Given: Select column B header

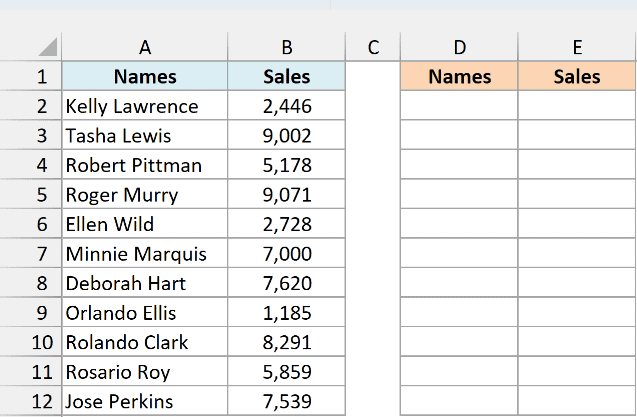Looking at the screenshot, I should pyautogui.click(x=286, y=47).
